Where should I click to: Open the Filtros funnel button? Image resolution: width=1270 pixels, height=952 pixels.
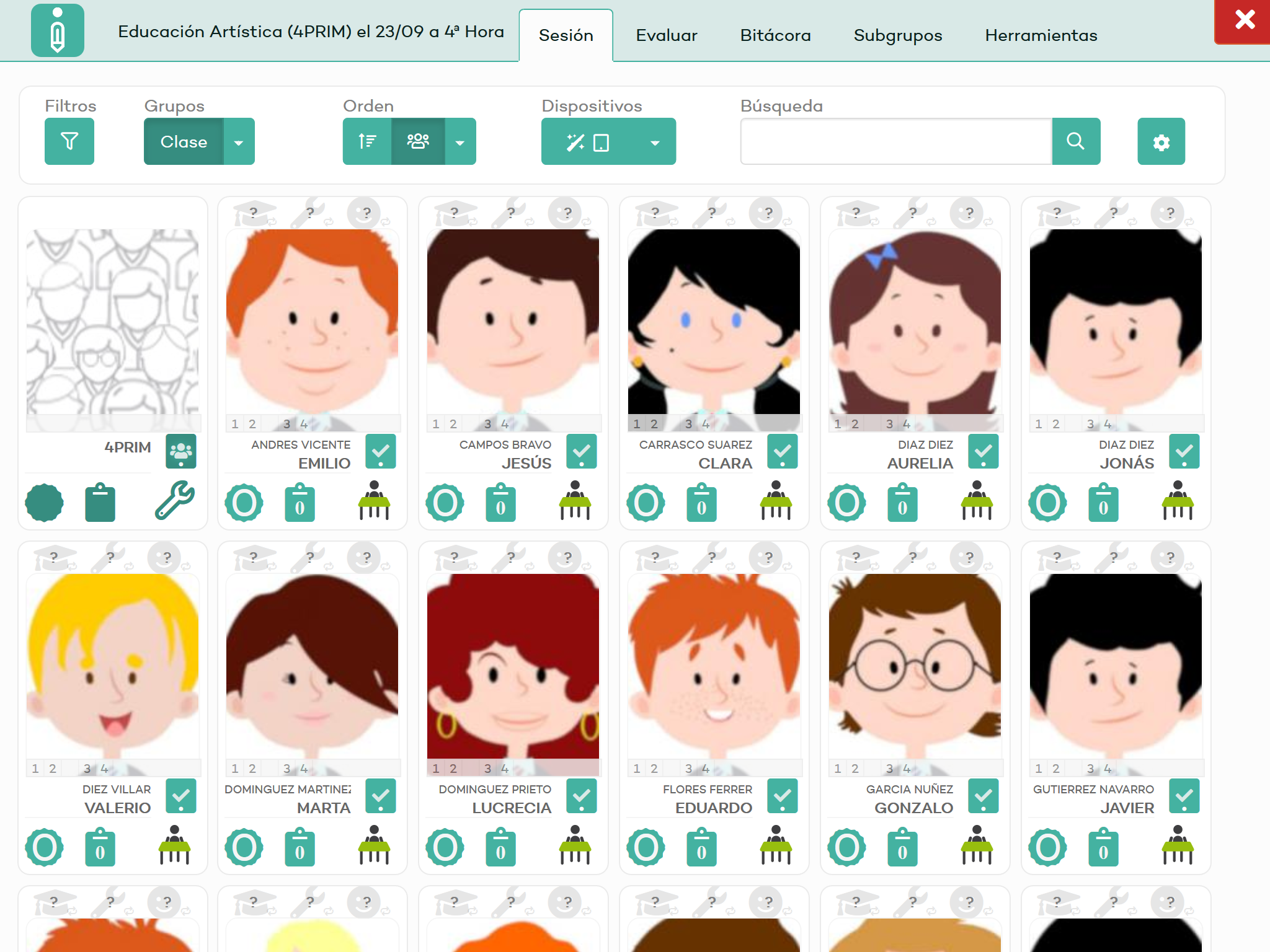click(69, 141)
